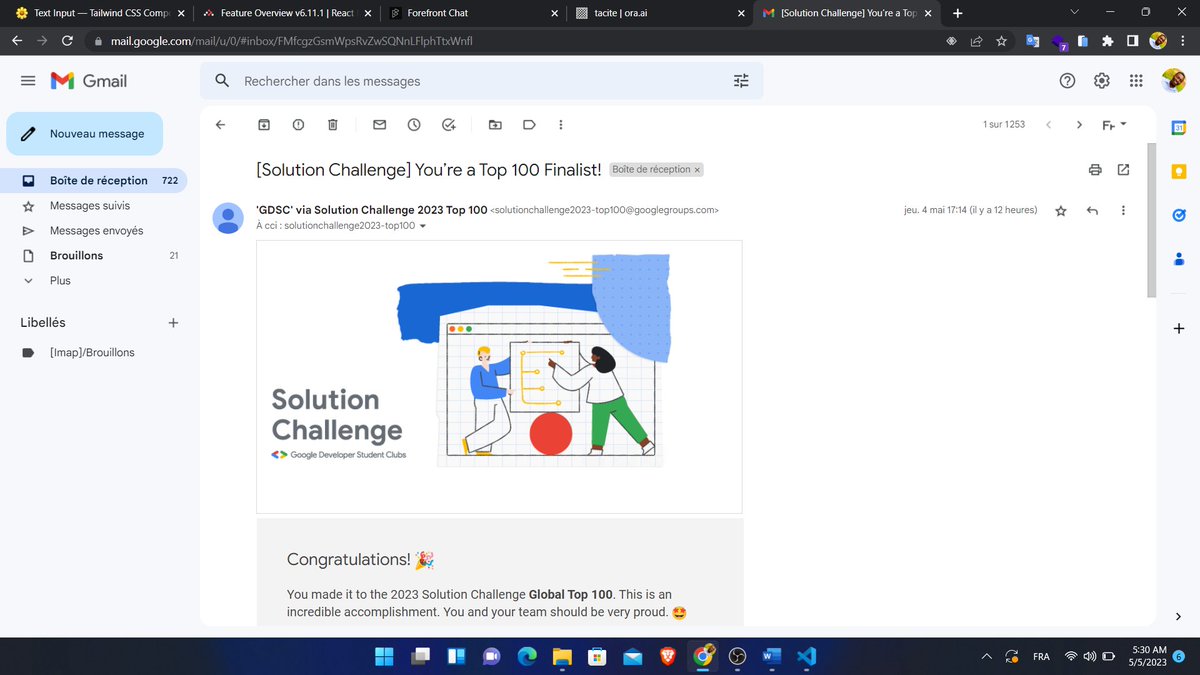Click the email vertical scrollbar
The height and width of the screenshot is (675, 1200).
[1153, 220]
